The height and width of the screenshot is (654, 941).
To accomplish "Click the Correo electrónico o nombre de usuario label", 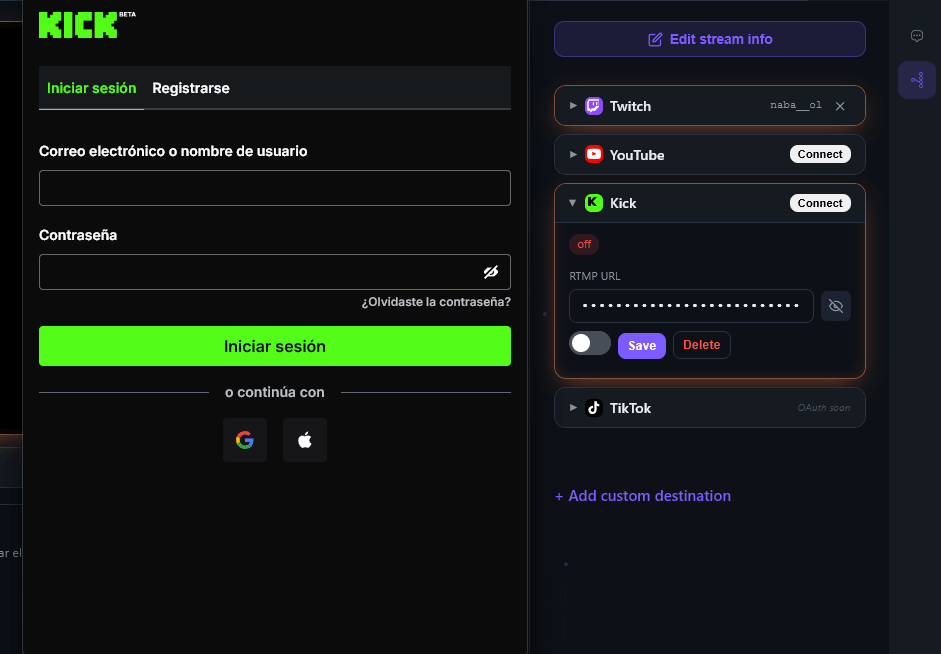I will 173,151.
